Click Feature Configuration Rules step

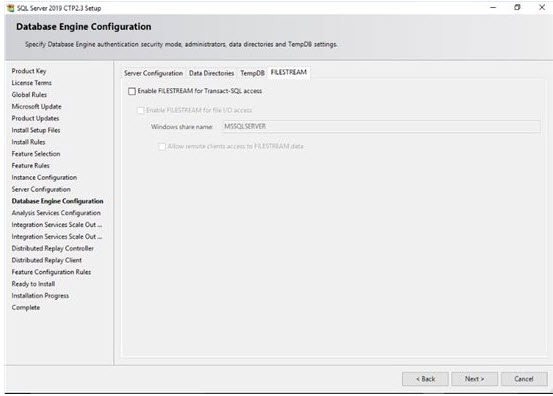[51, 272]
